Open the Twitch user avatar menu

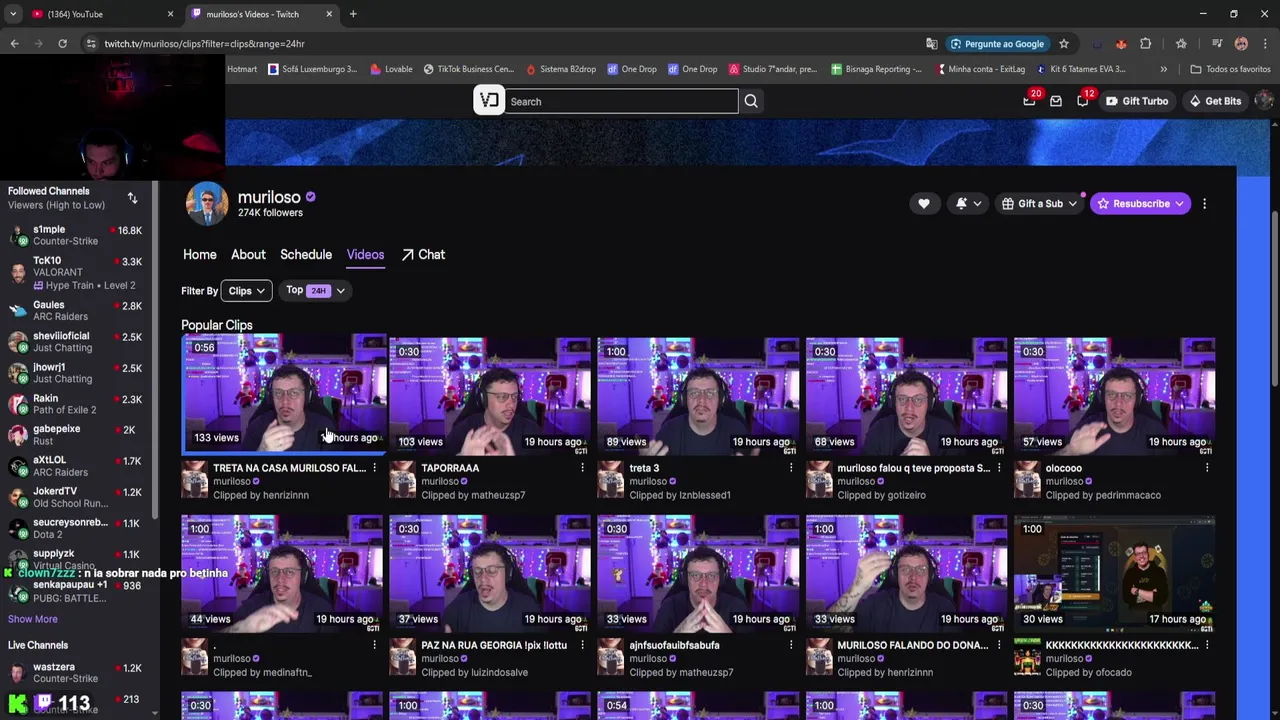1264,100
